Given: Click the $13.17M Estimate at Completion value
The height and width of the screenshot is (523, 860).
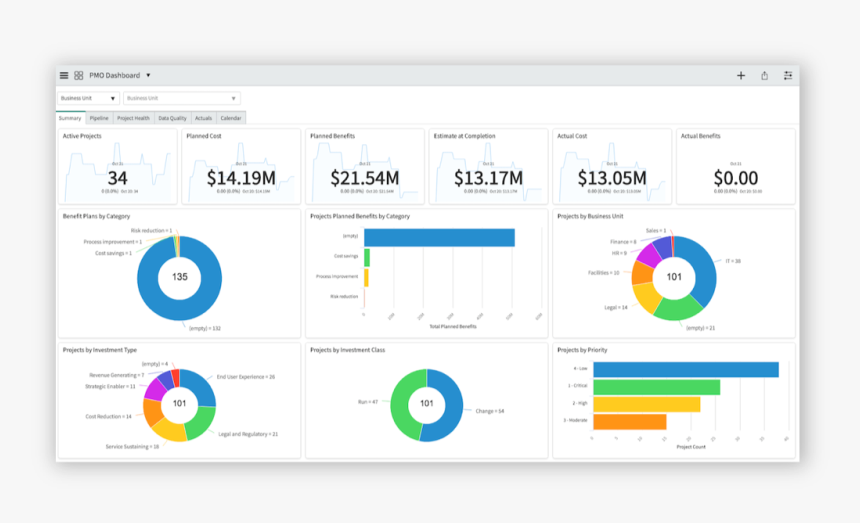Looking at the screenshot, I should pyautogui.click(x=488, y=178).
